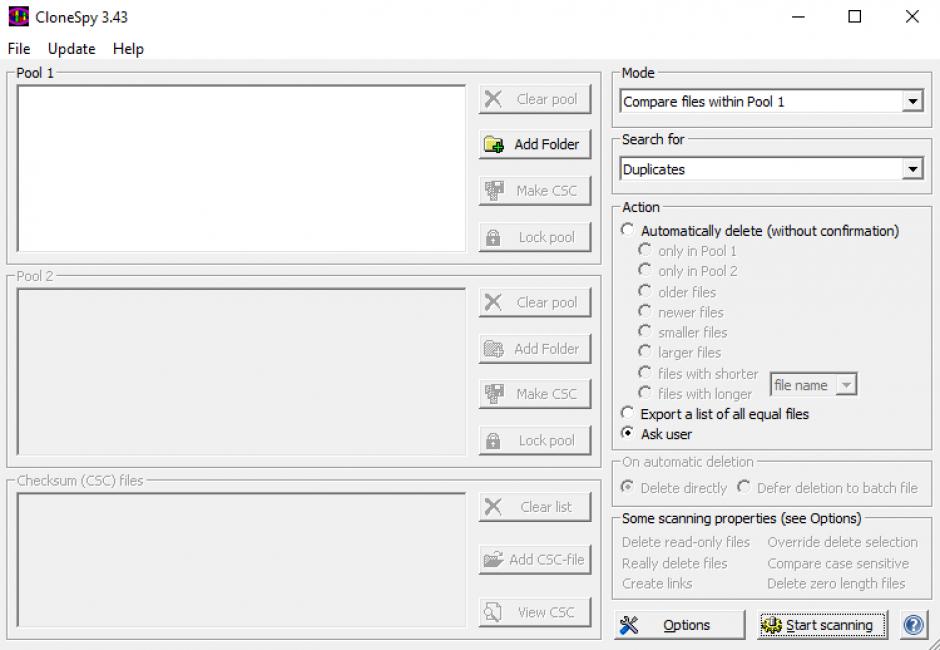Click the blue help question mark icon
Screen dimensions: 940x650
coord(913,625)
